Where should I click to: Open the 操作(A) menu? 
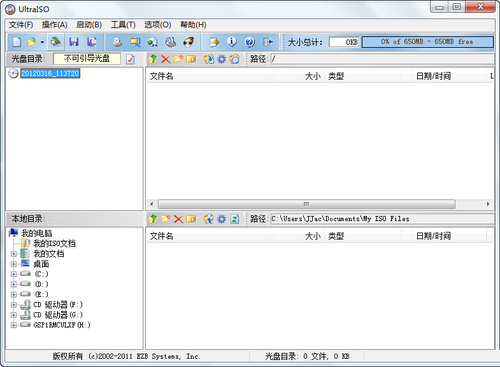[x=54, y=25]
